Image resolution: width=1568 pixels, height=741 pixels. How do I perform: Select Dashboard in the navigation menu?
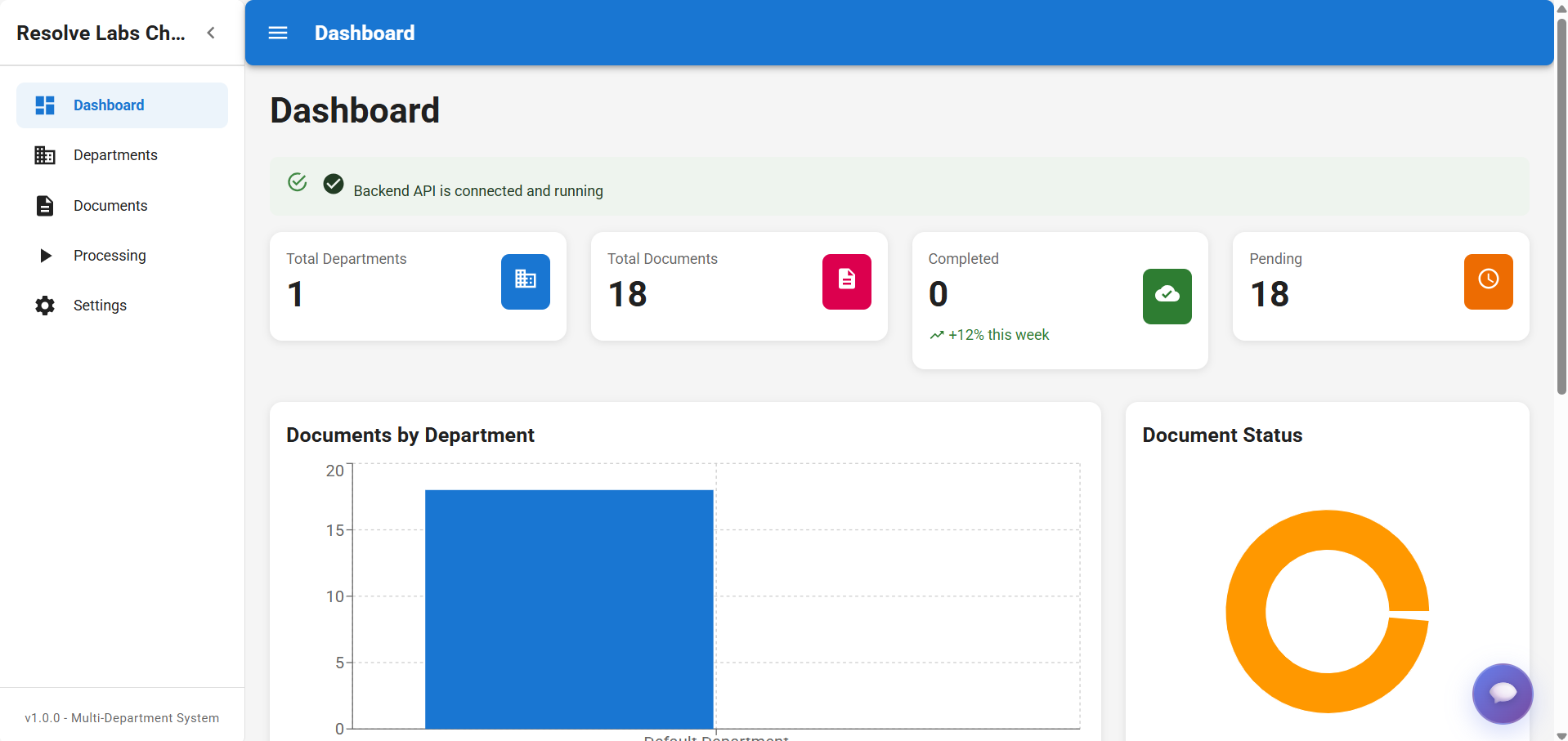point(109,105)
